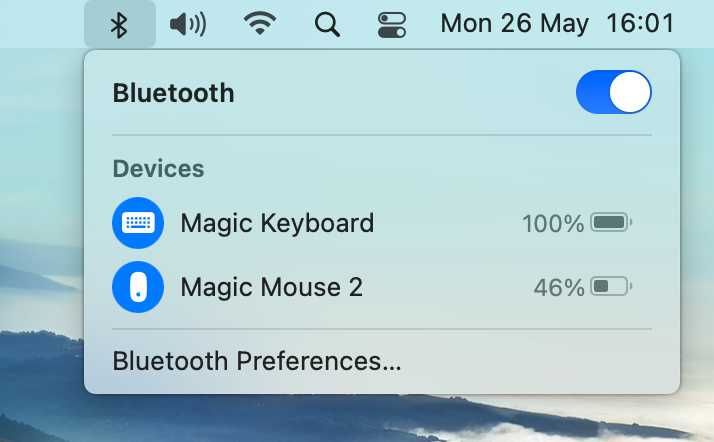Viewport: 714px width, 442px height.
Task: Open the Wi-Fi status menu
Action: tap(260, 24)
